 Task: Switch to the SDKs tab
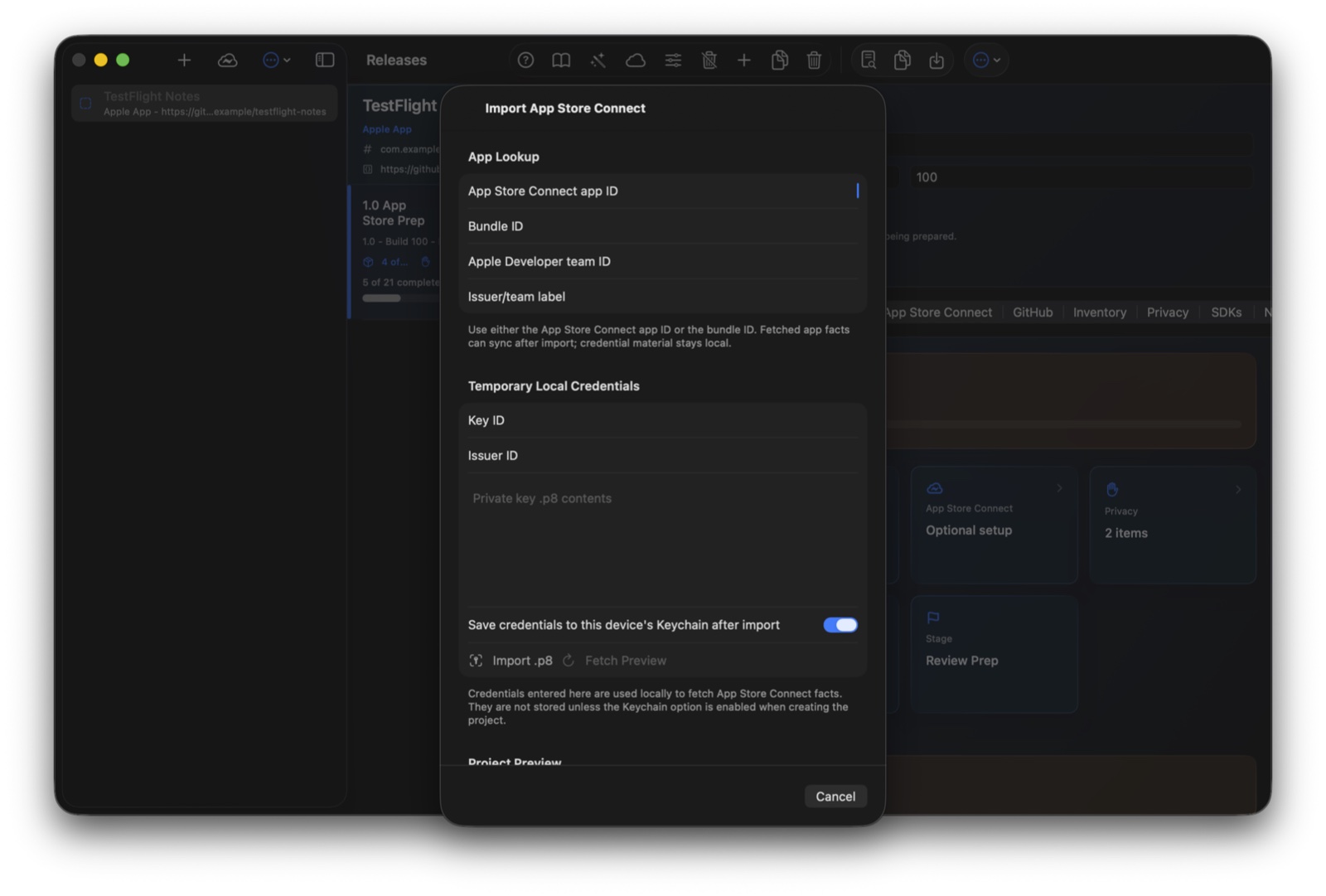point(1227,312)
